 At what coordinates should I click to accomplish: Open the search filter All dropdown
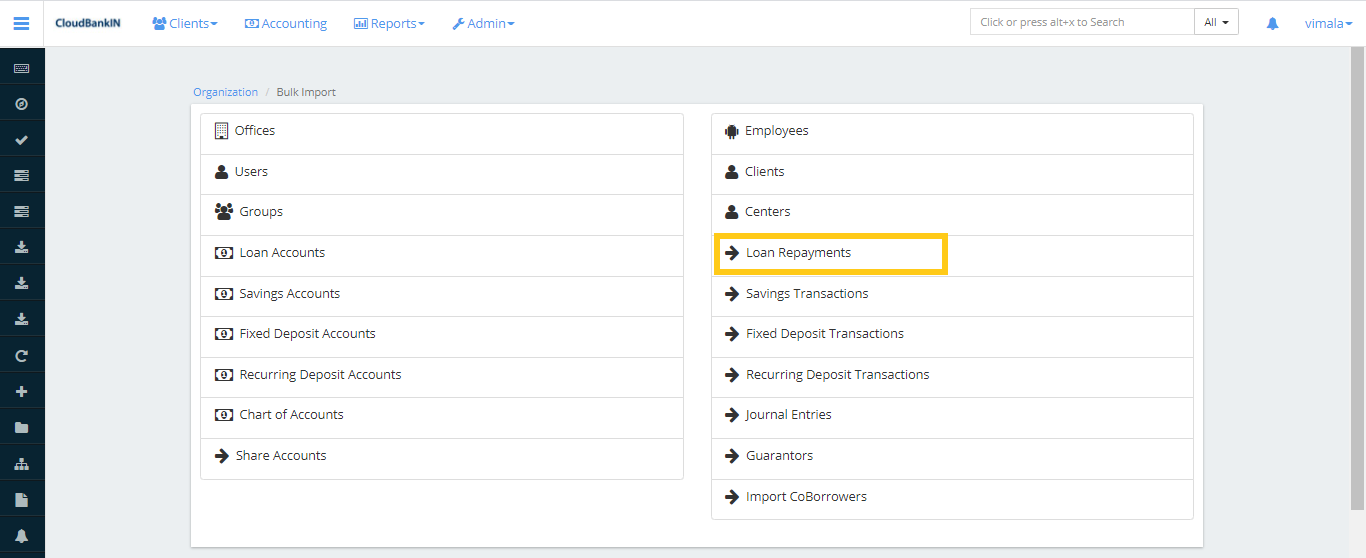click(1216, 22)
